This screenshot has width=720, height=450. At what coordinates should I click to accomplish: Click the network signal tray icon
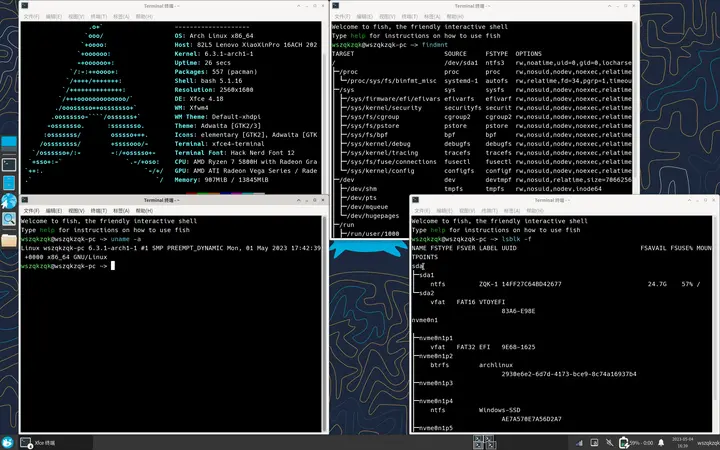(579, 443)
